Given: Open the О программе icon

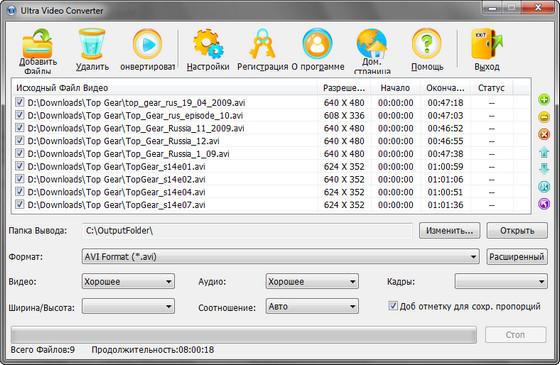Looking at the screenshot, I should coord(317,44).
